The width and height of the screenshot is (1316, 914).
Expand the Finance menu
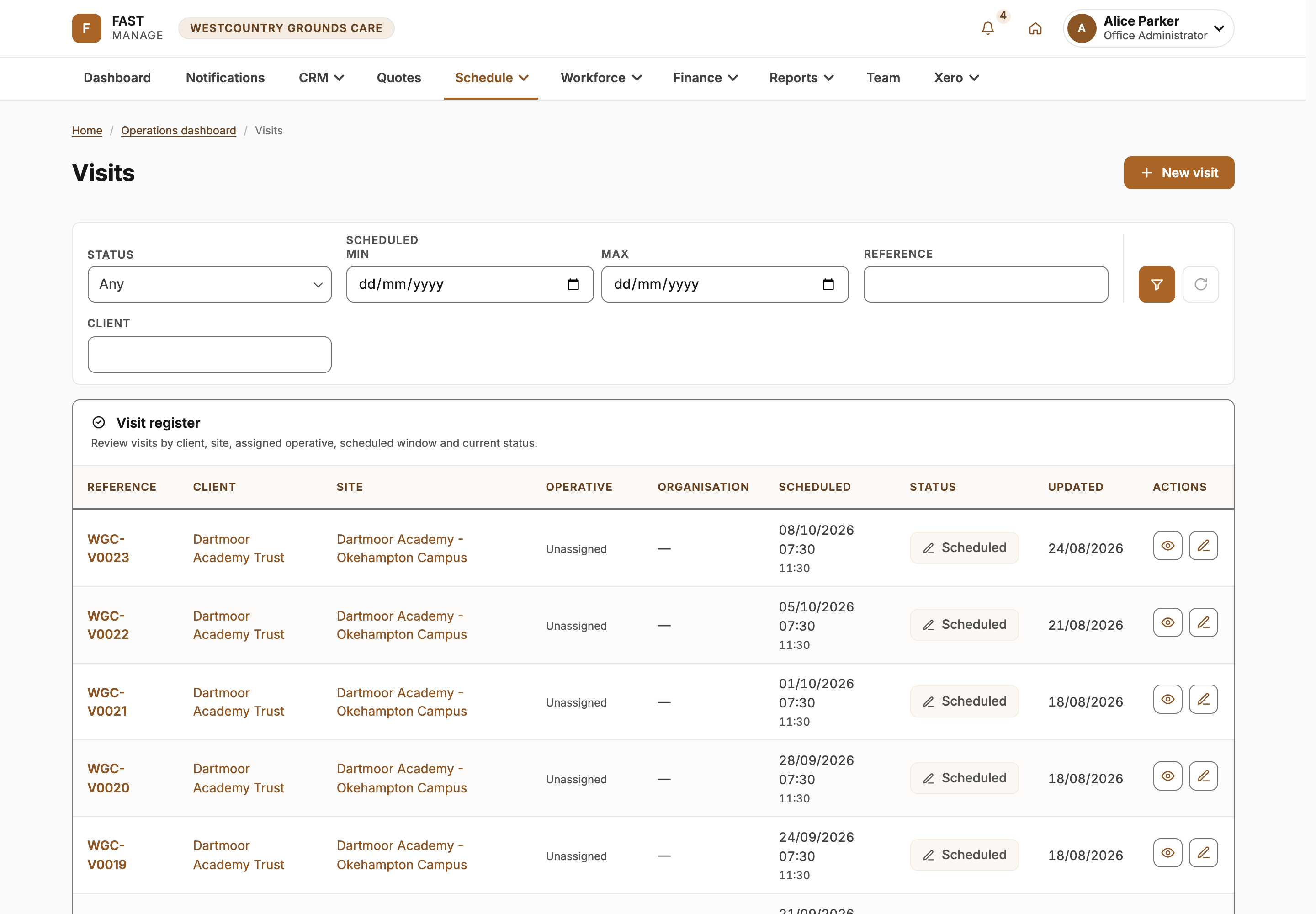click(705, 78)
